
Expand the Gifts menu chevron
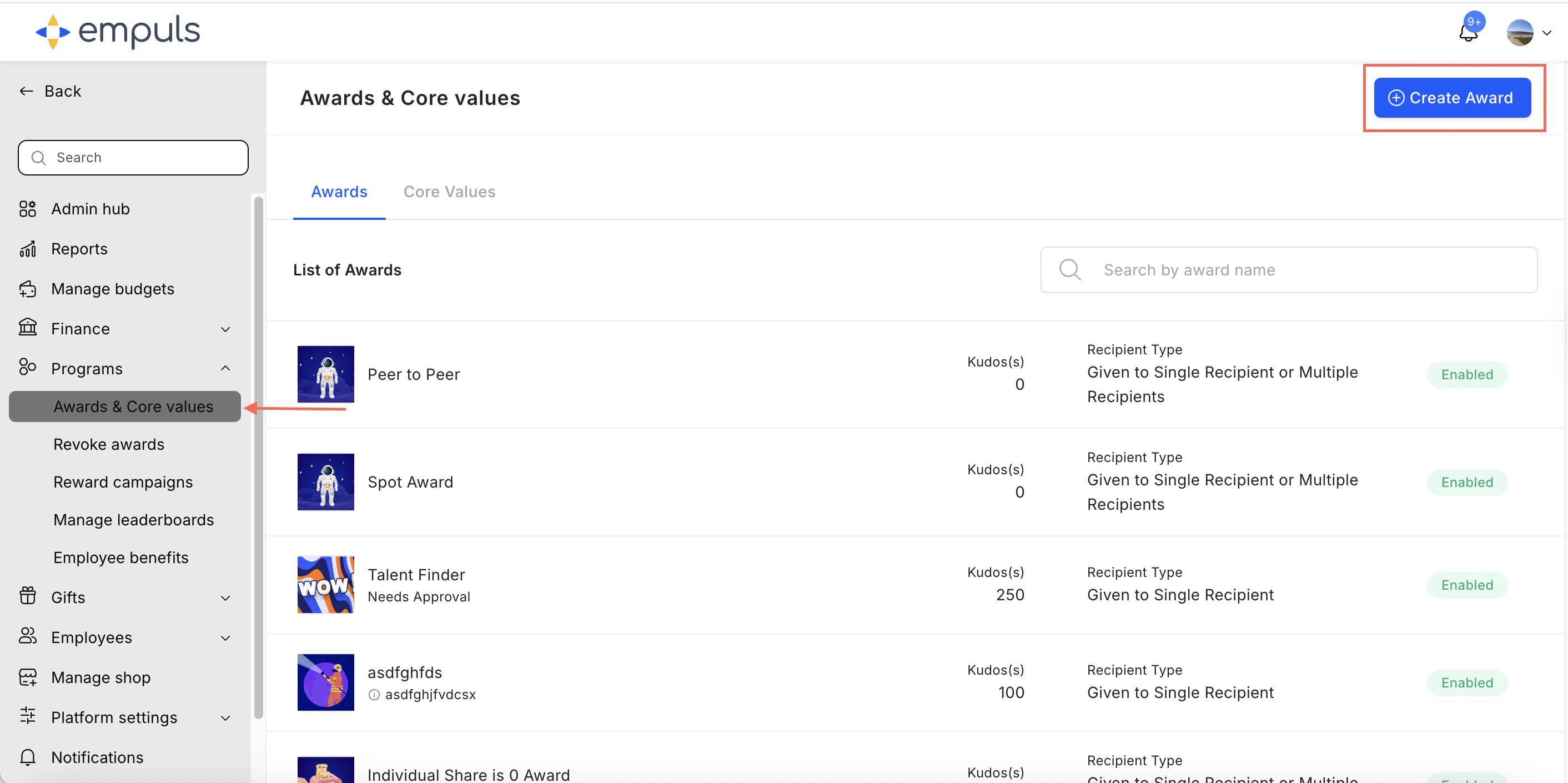(x=225, y=598)
